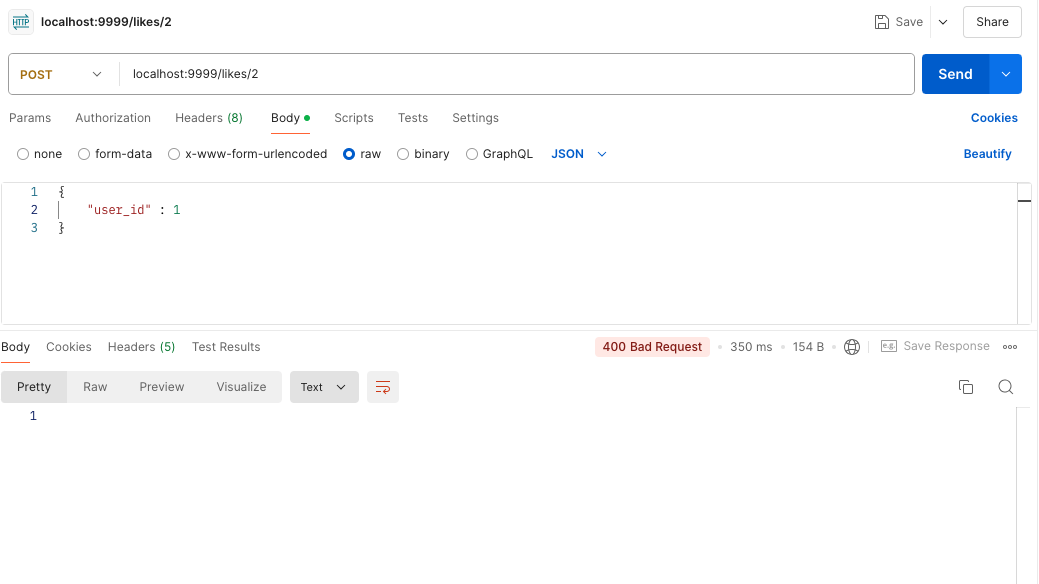Screen dimensions: 1039x584
Task: Click the localhost:9999/likes/2 request title
Action: 106,22
